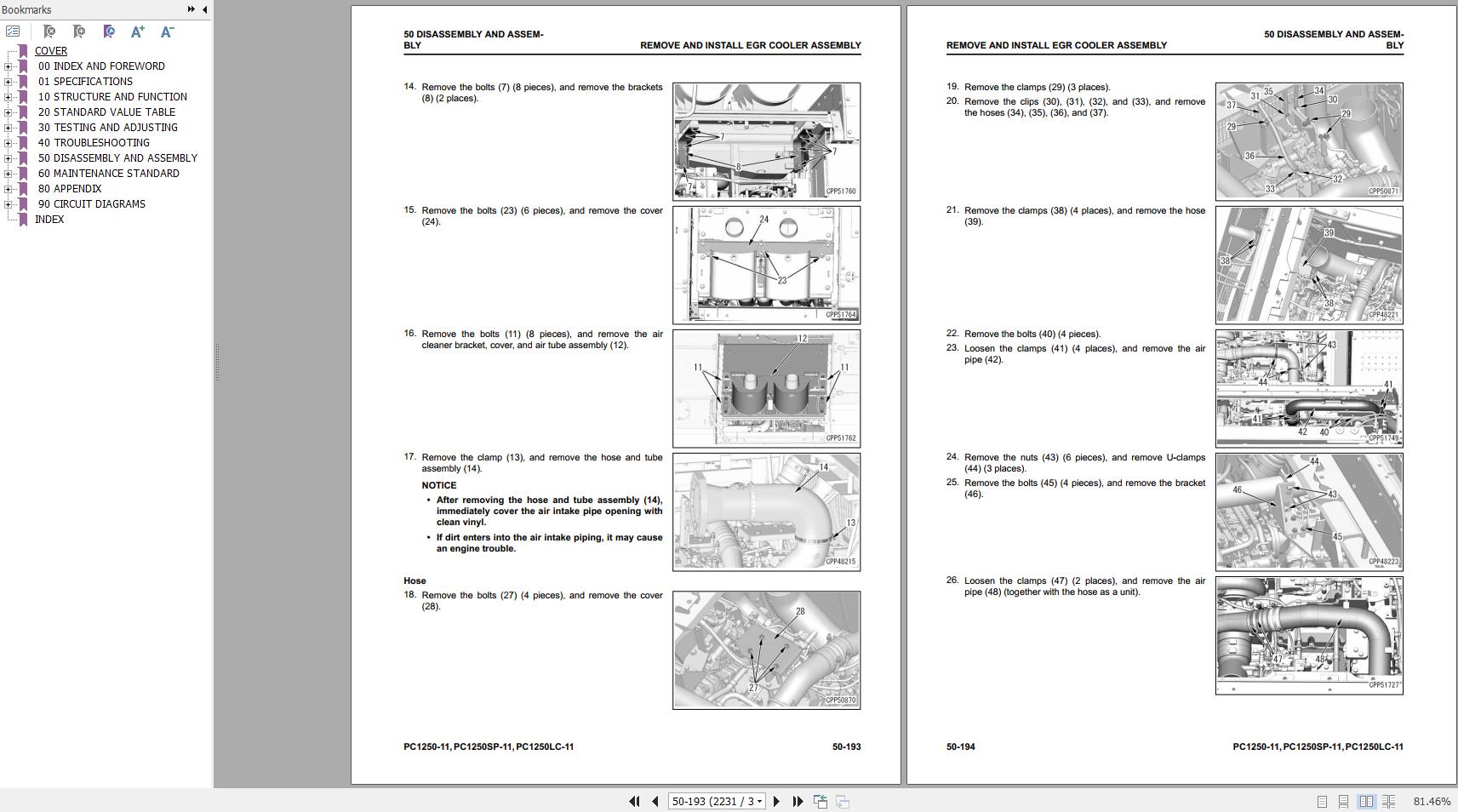Screen dimensions: 1458x812
Task: Increase bookmark font size with A+
Action: (137, 31)
